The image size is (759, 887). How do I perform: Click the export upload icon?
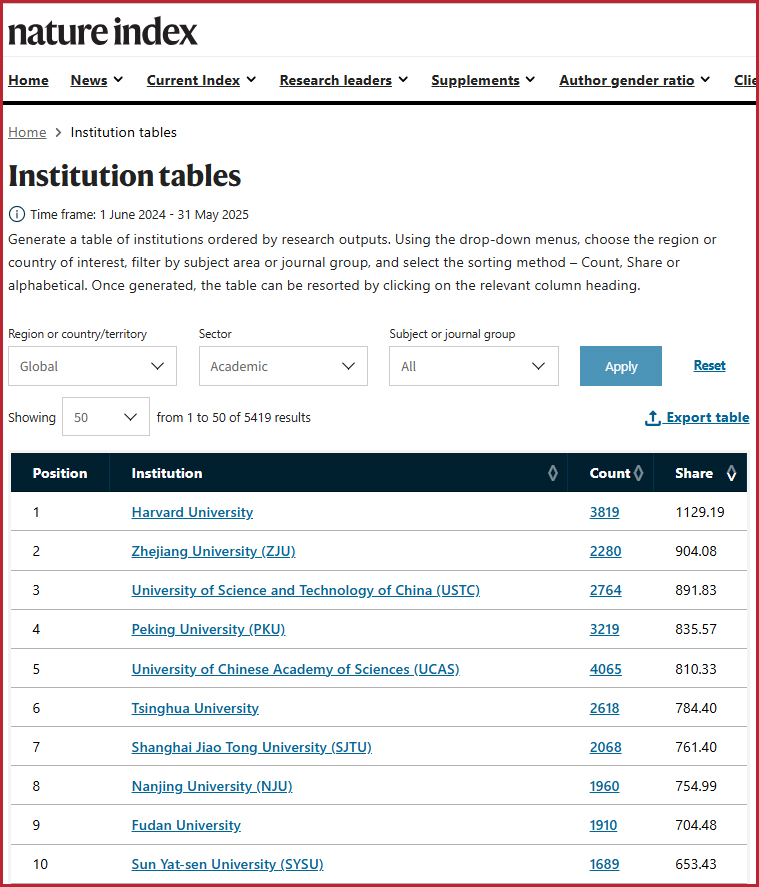point(653,418)
